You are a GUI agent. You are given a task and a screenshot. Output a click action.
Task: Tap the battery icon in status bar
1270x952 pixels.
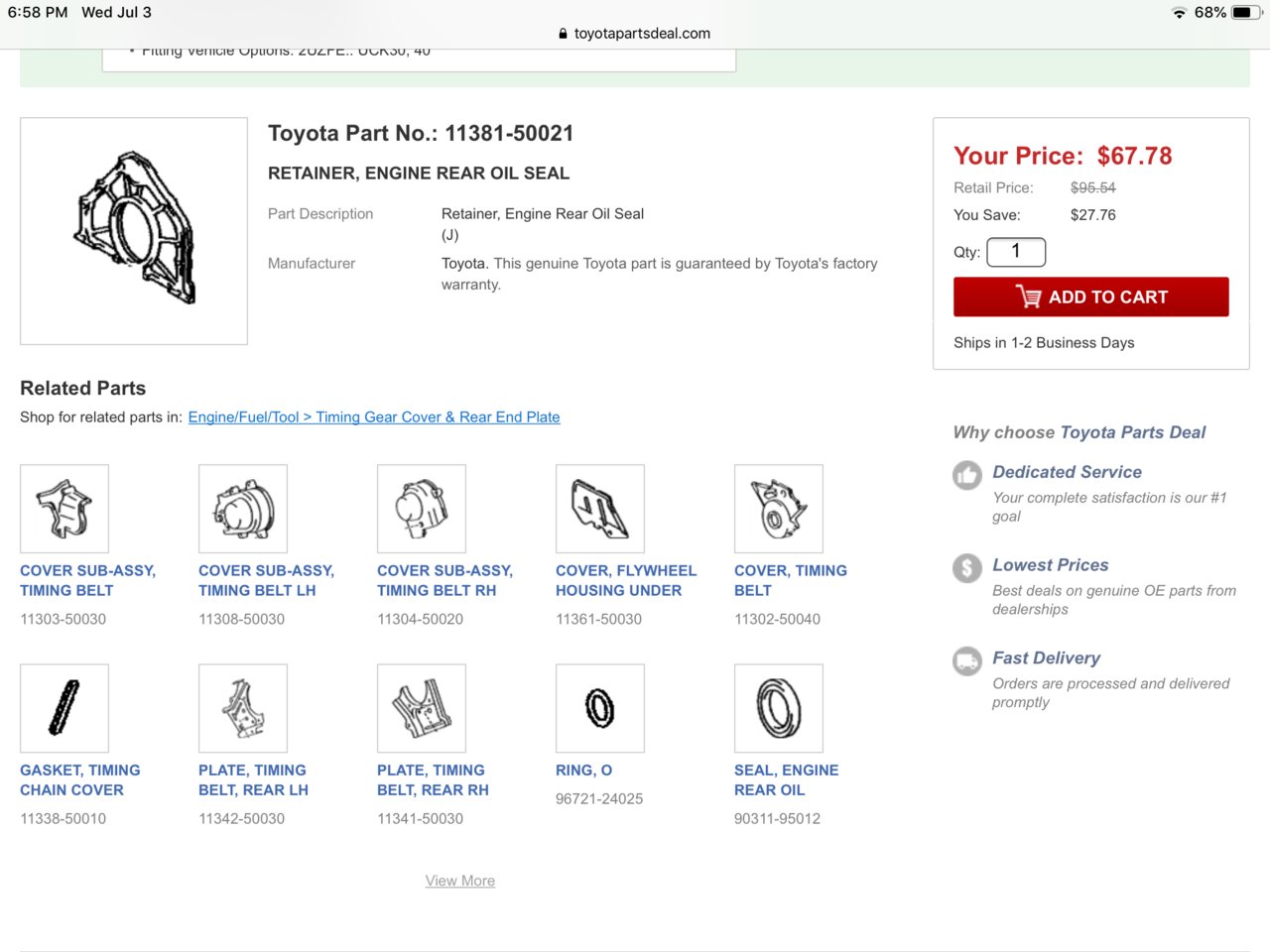click(1247, 12)
